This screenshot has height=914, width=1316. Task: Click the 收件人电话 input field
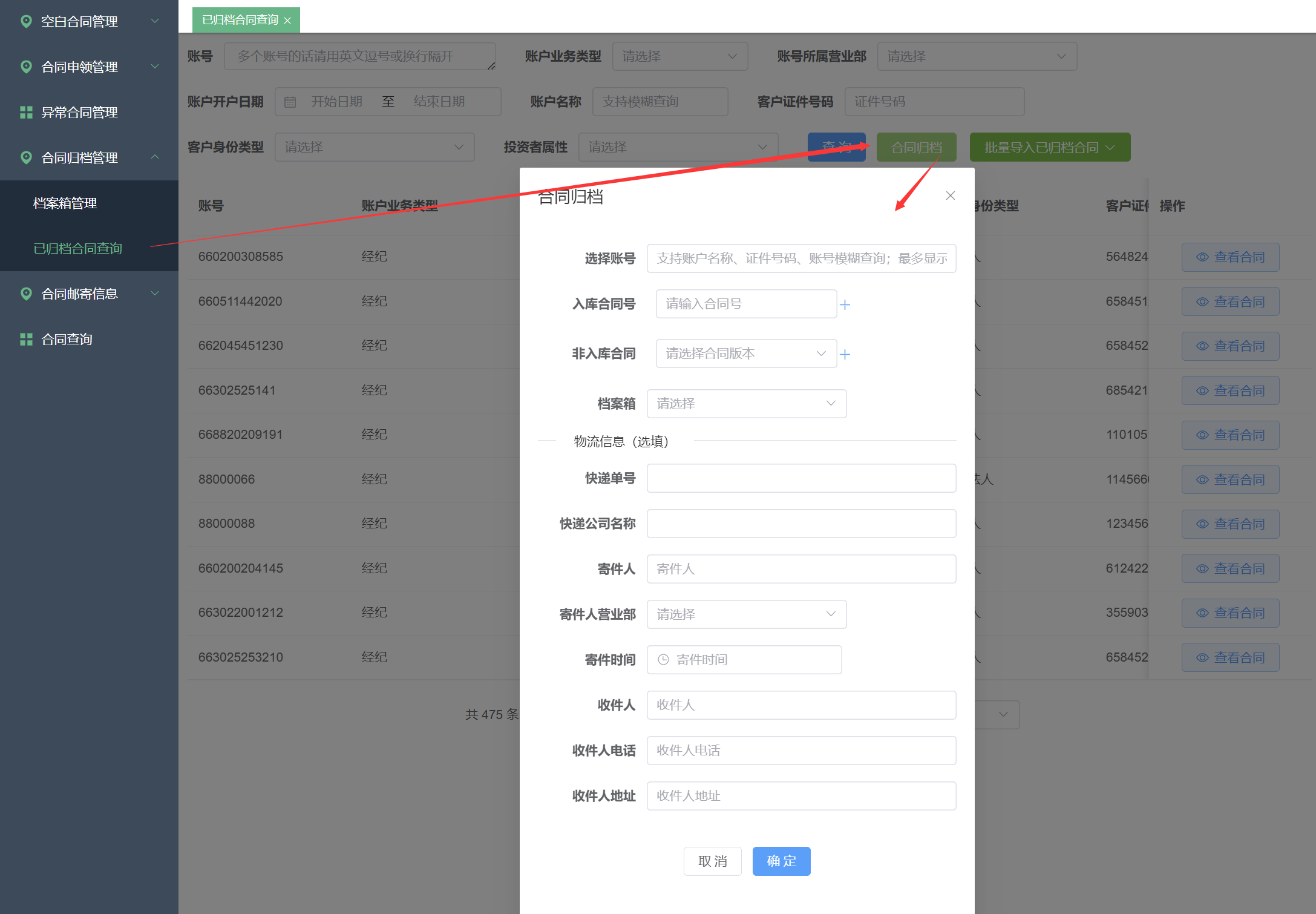(x=802, y=751)
